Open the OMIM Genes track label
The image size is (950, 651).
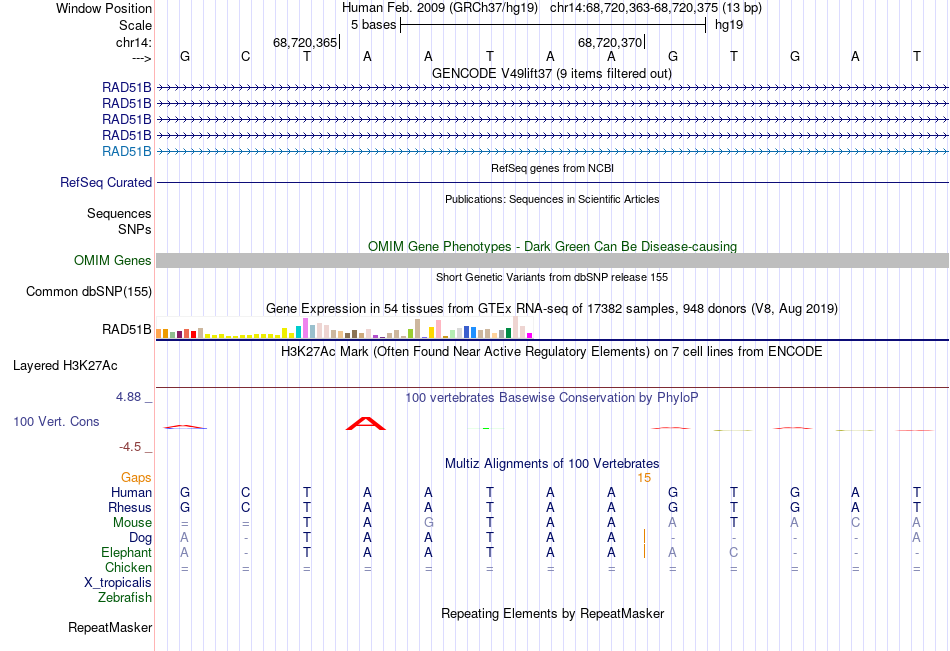point(113,261)
